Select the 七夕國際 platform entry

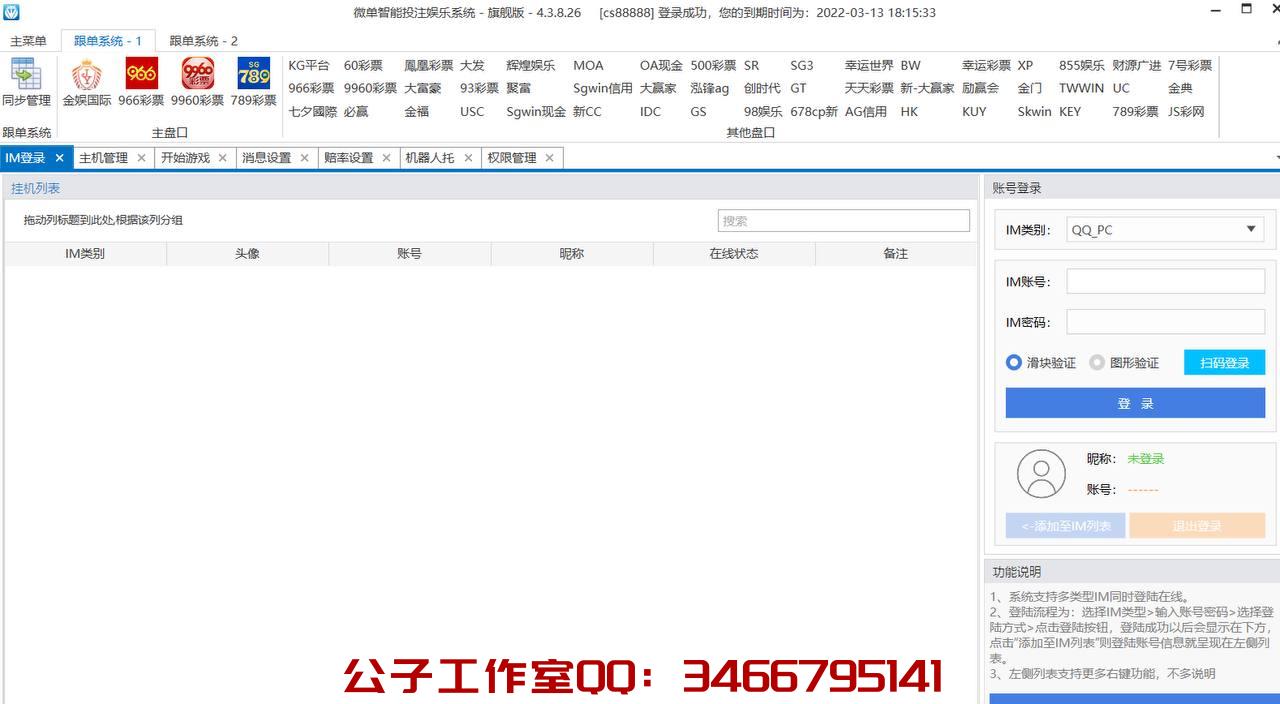[x=313, y=112]
